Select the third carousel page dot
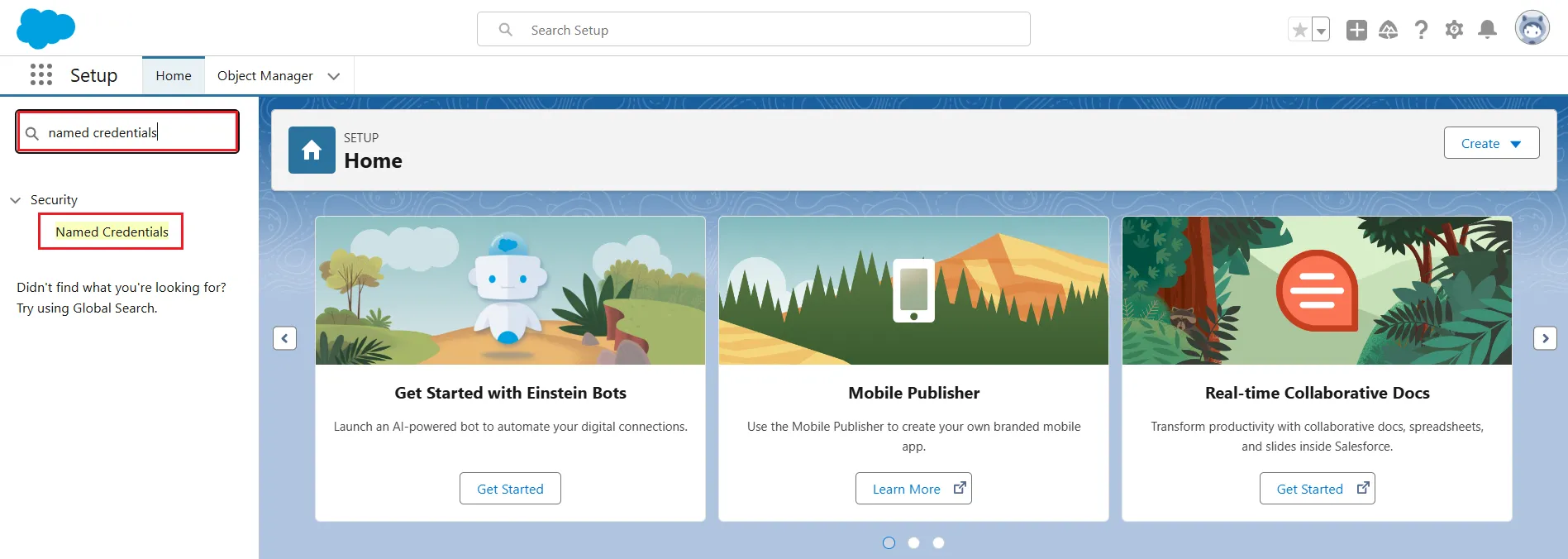Viewport: 1568px width, 559px height. click(938, 543)
